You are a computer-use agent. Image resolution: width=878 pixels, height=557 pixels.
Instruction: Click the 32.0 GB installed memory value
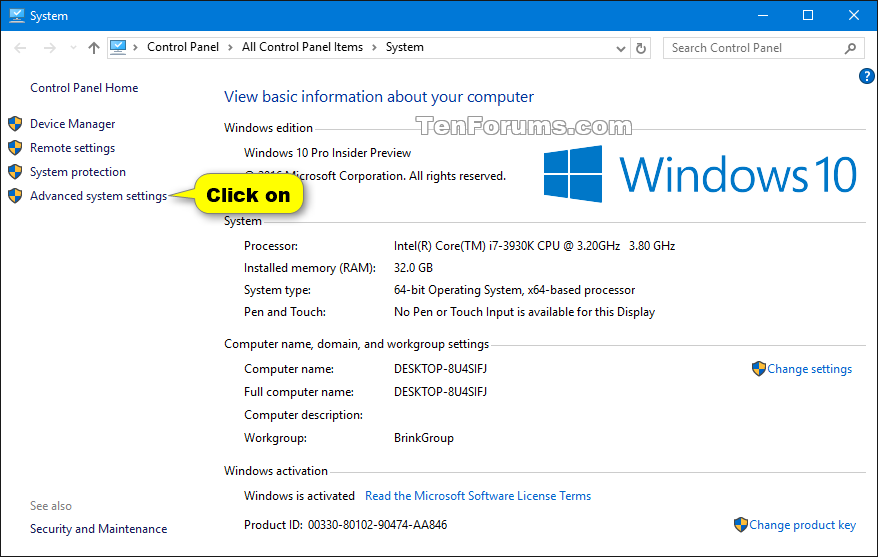tap(413, 268)
